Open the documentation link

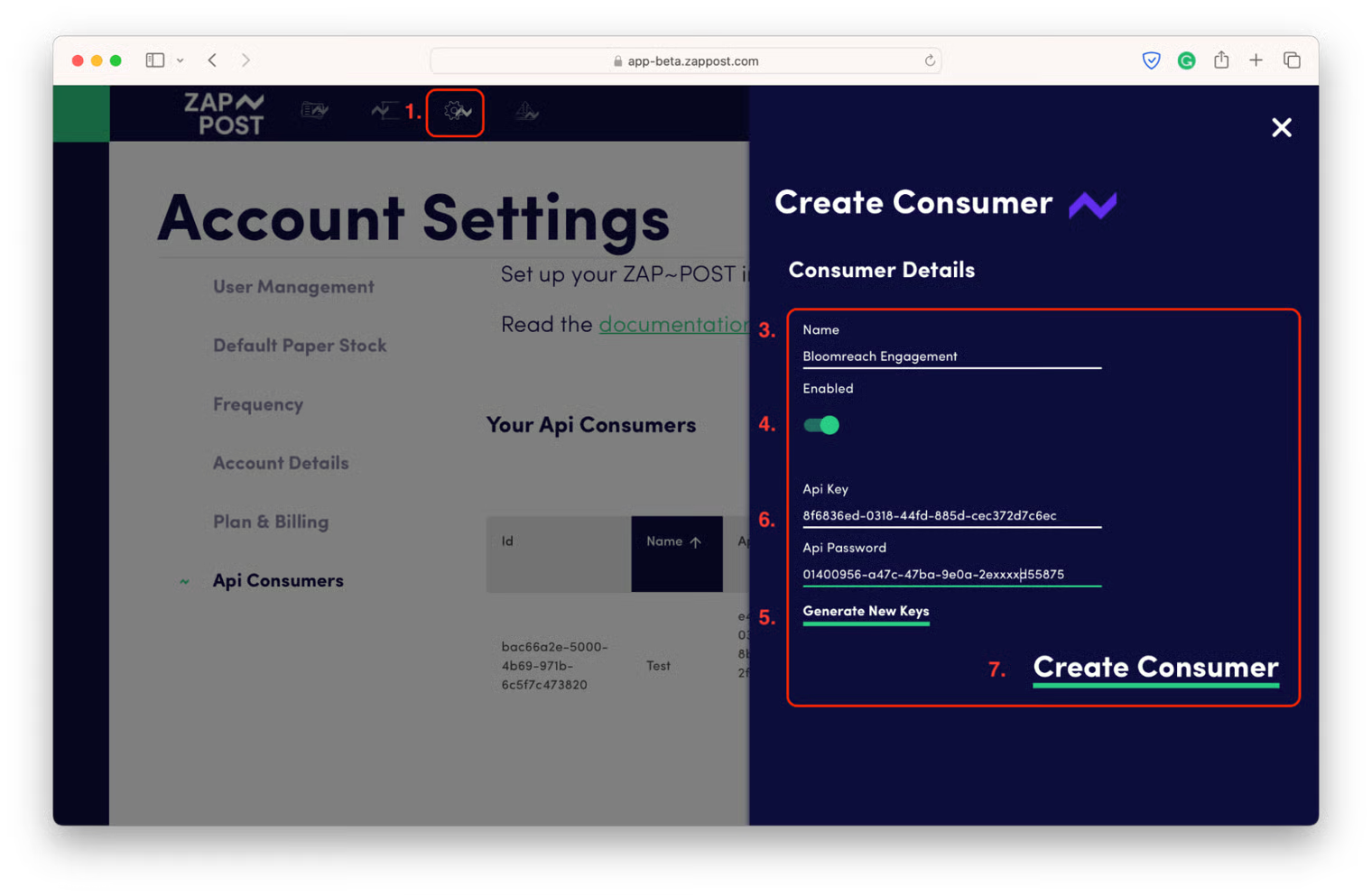pos(674,324)
